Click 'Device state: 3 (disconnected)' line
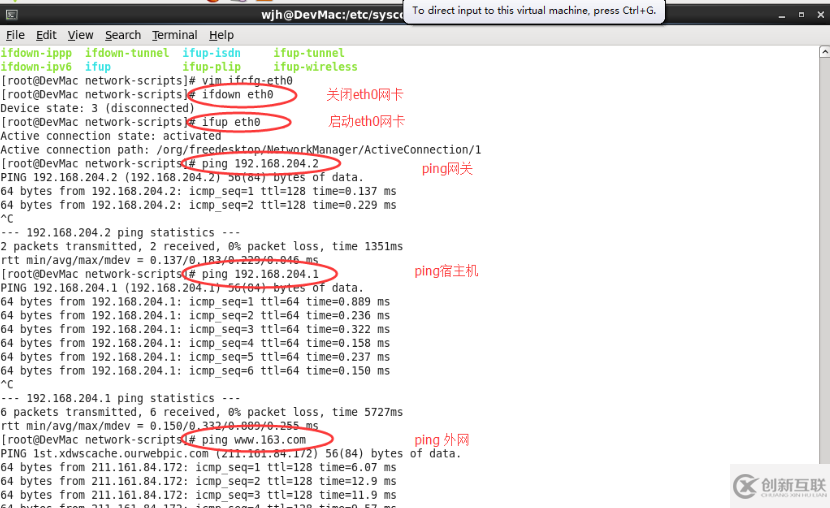The height and width of the screenshot is (508, 830). tap(97, 108)
